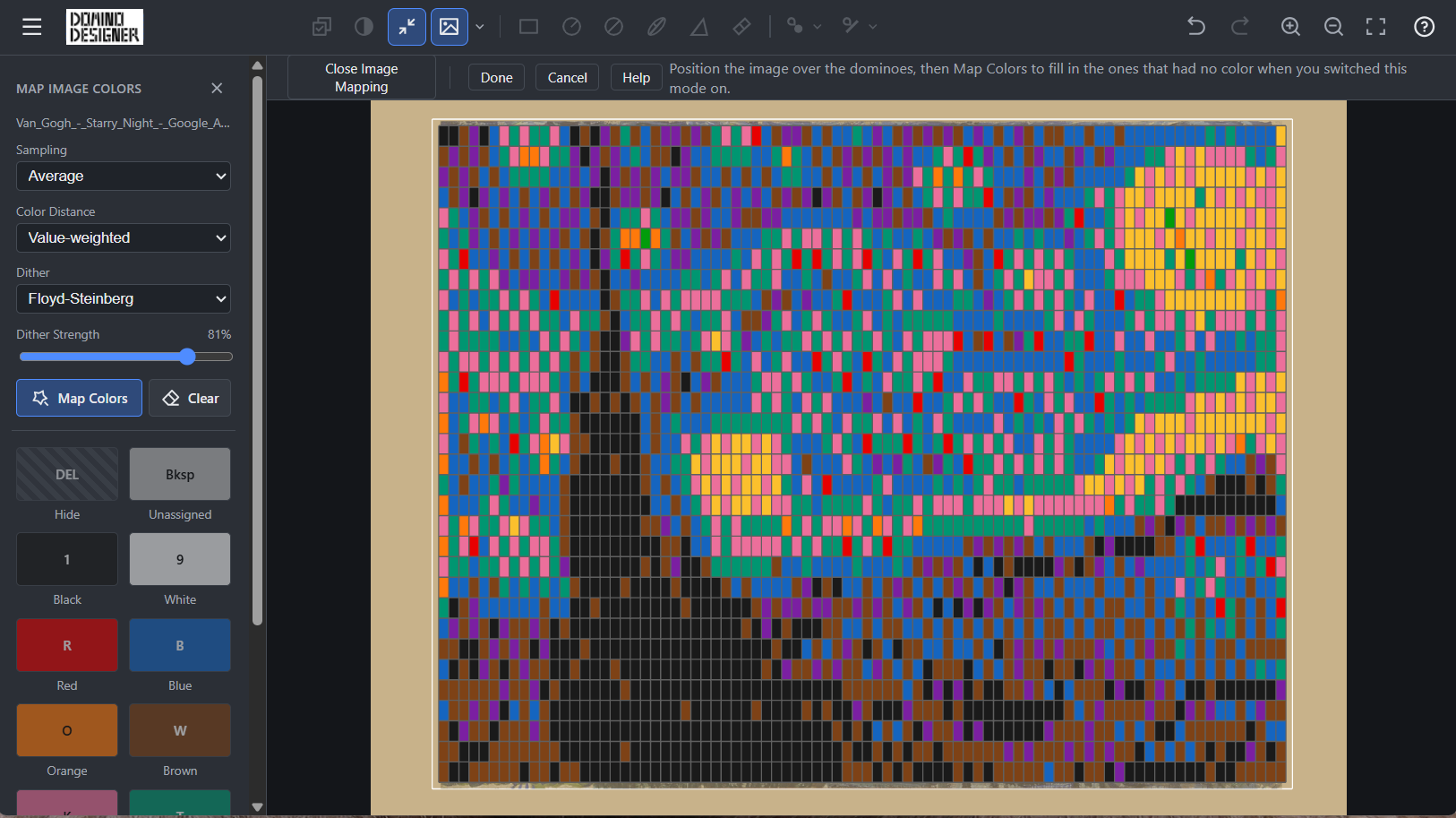Select the Bksp Unassigned swatch
Viewport: 1456px width, 818px height.
[x=180, y=474]
